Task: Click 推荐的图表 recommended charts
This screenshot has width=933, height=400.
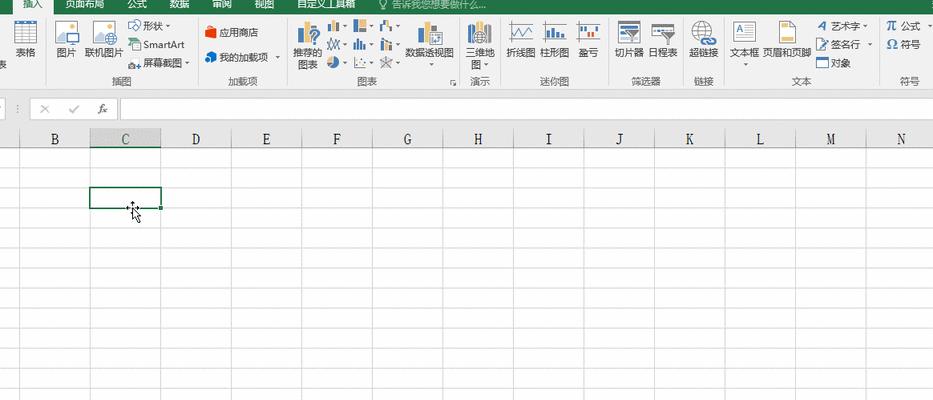Action: click(308, 46)
